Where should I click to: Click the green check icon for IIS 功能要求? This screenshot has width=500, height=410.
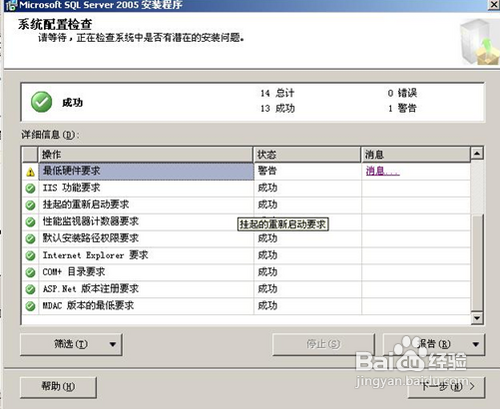30,188
